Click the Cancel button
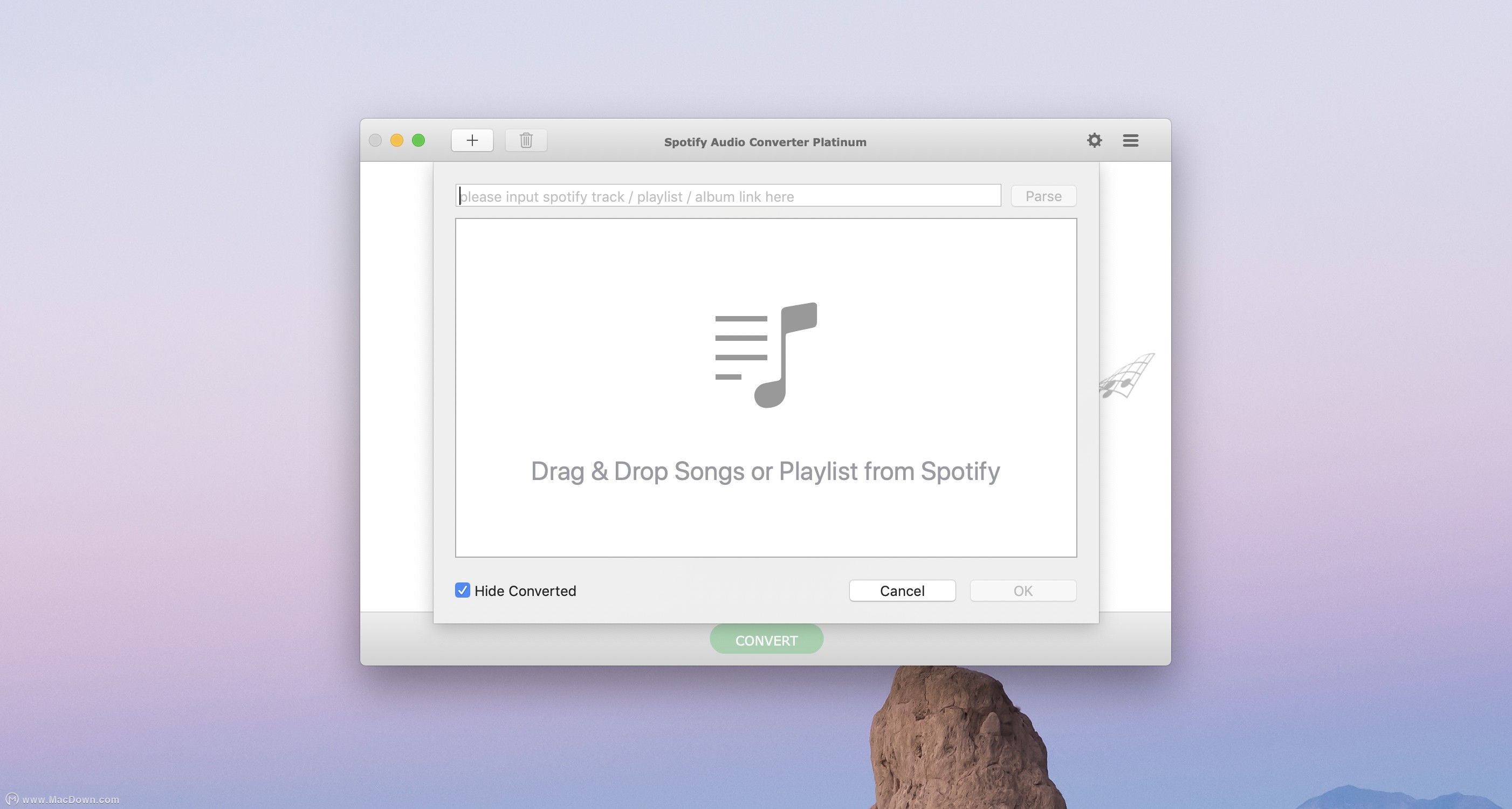 902,591
